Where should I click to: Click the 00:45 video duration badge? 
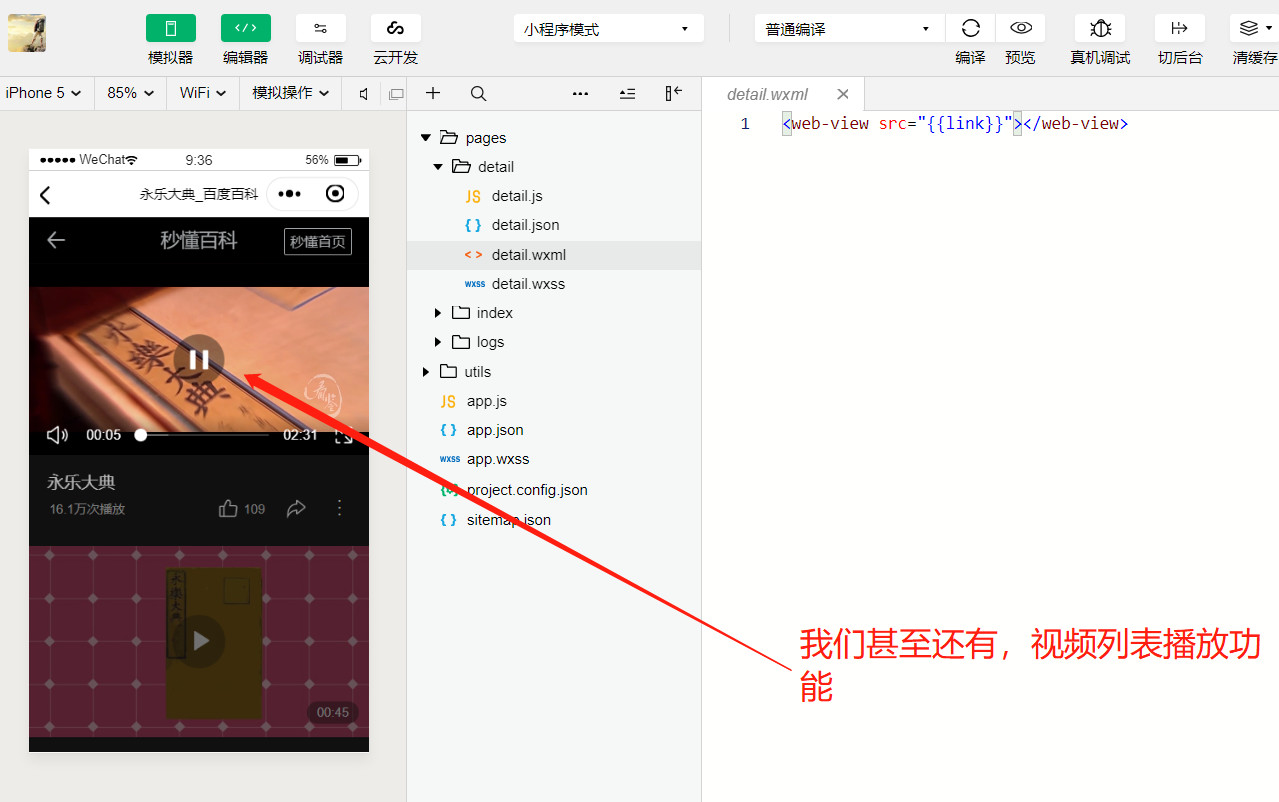(x=333, y=713)
